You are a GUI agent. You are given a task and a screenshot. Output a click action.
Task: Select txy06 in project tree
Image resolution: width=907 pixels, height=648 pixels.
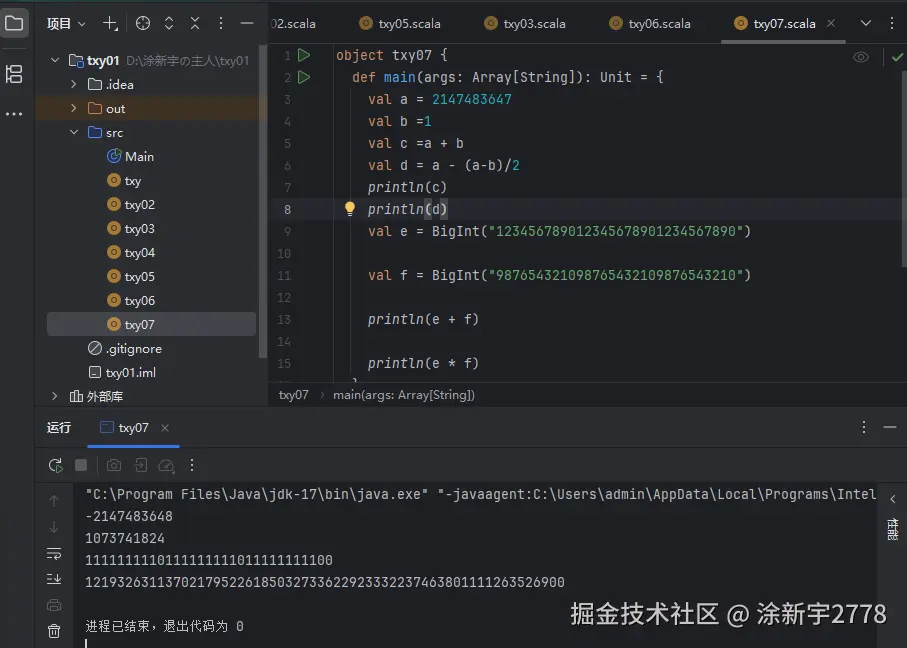pos(131,301)
